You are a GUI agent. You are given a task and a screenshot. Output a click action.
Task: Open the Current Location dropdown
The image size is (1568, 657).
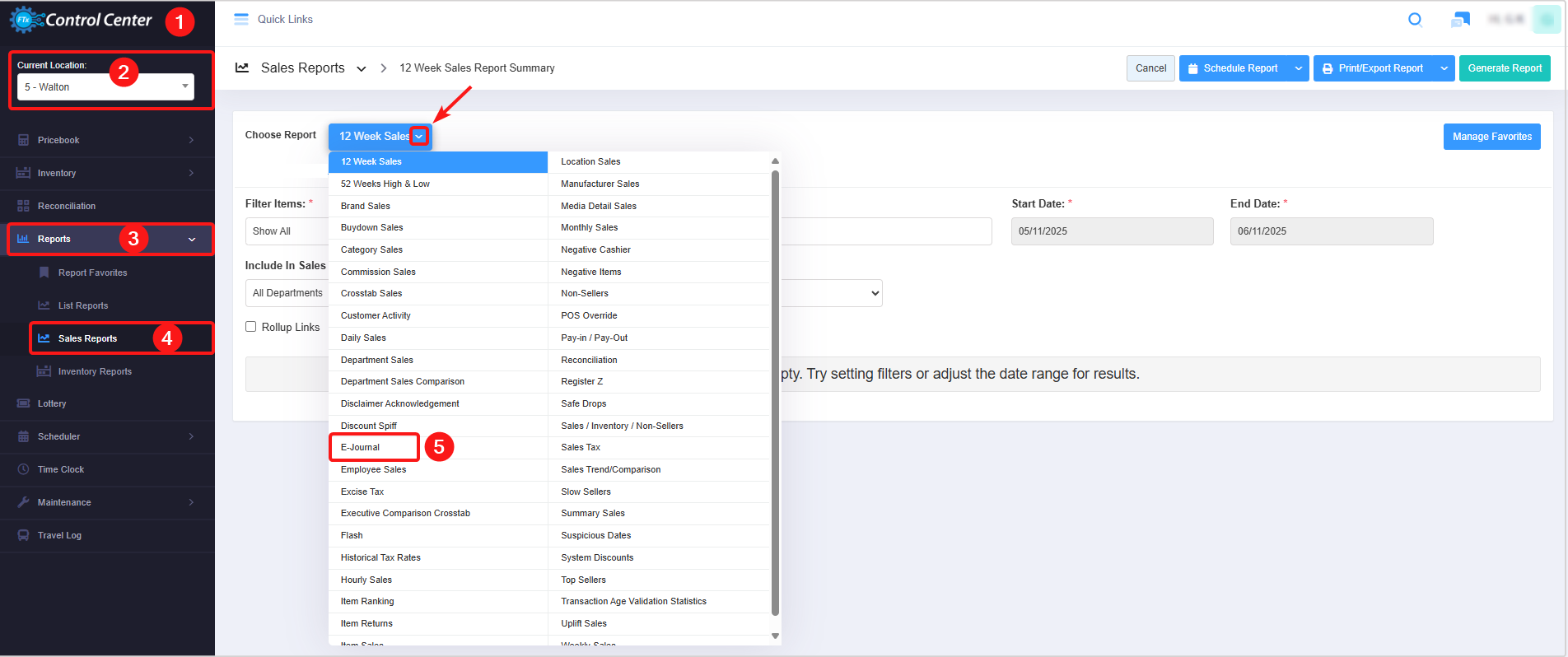[105, 86]
